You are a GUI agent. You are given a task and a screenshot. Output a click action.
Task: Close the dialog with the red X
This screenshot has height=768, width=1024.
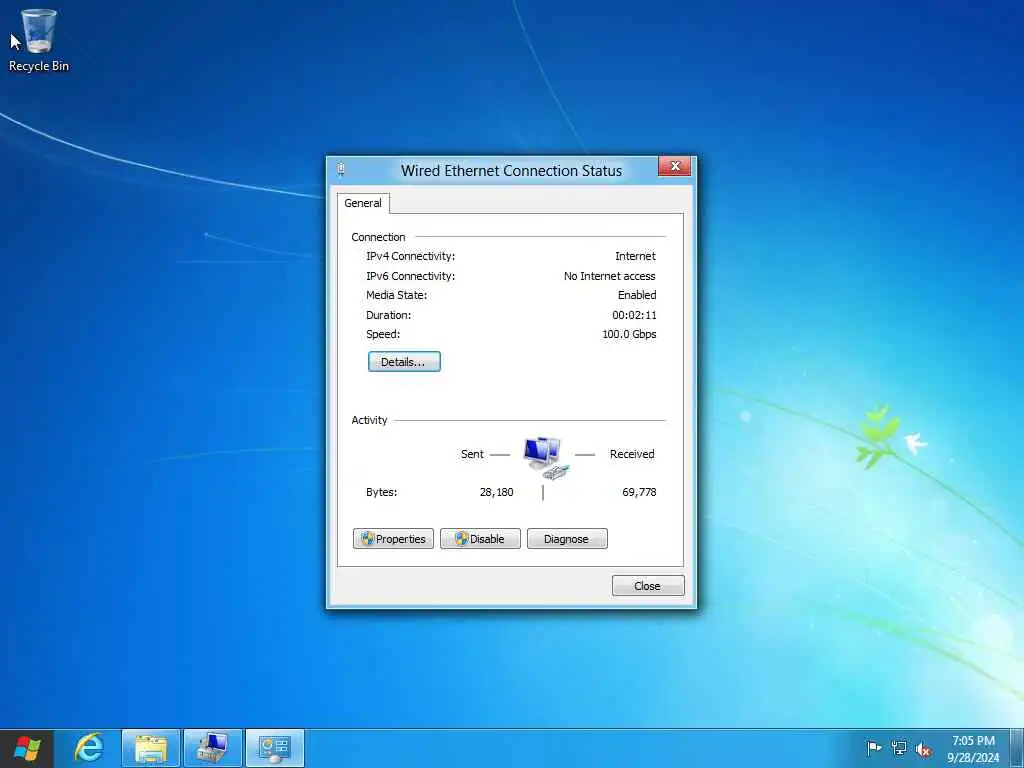[675, 166]
